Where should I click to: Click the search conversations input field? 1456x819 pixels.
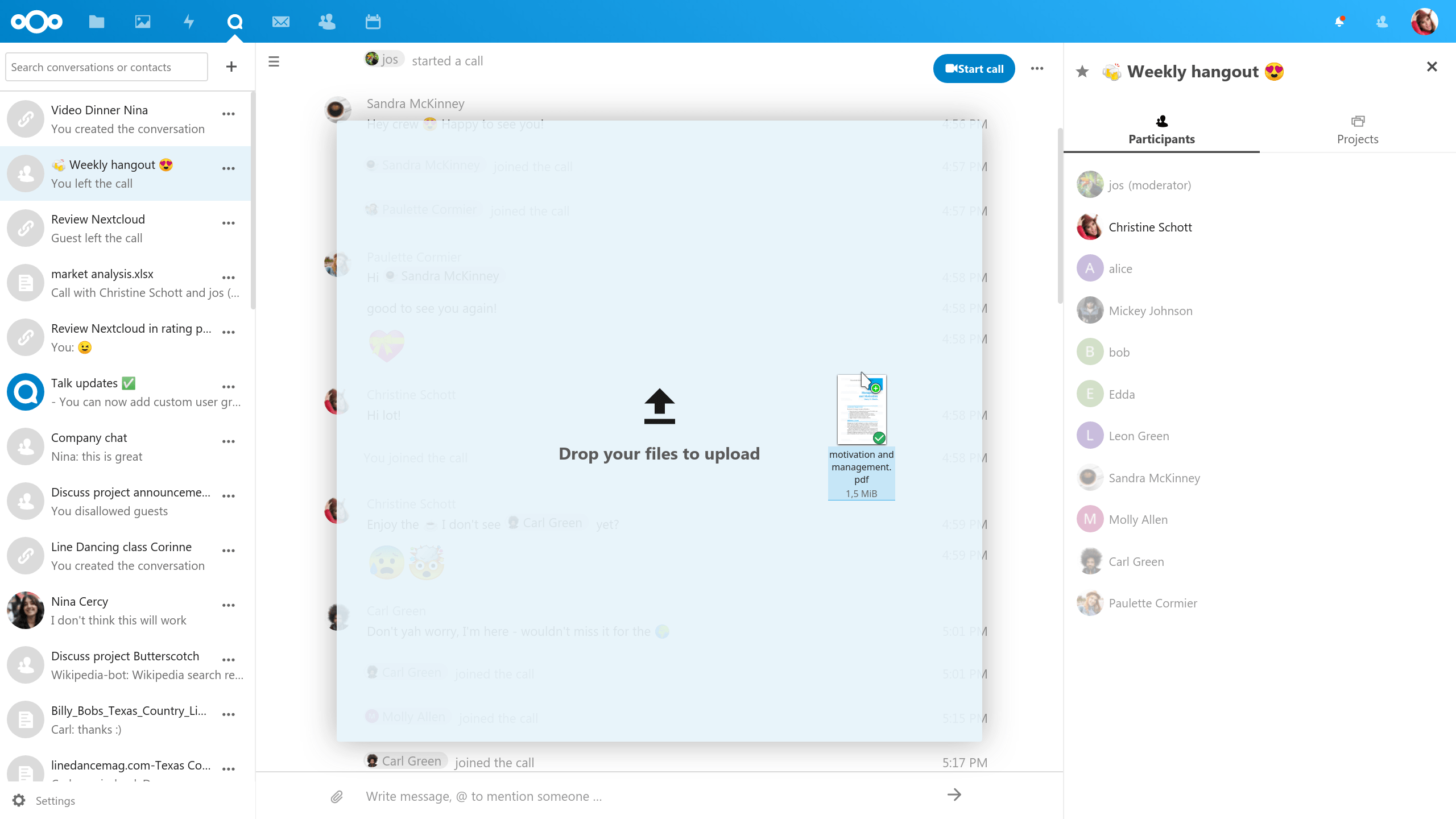pos(106,67)
